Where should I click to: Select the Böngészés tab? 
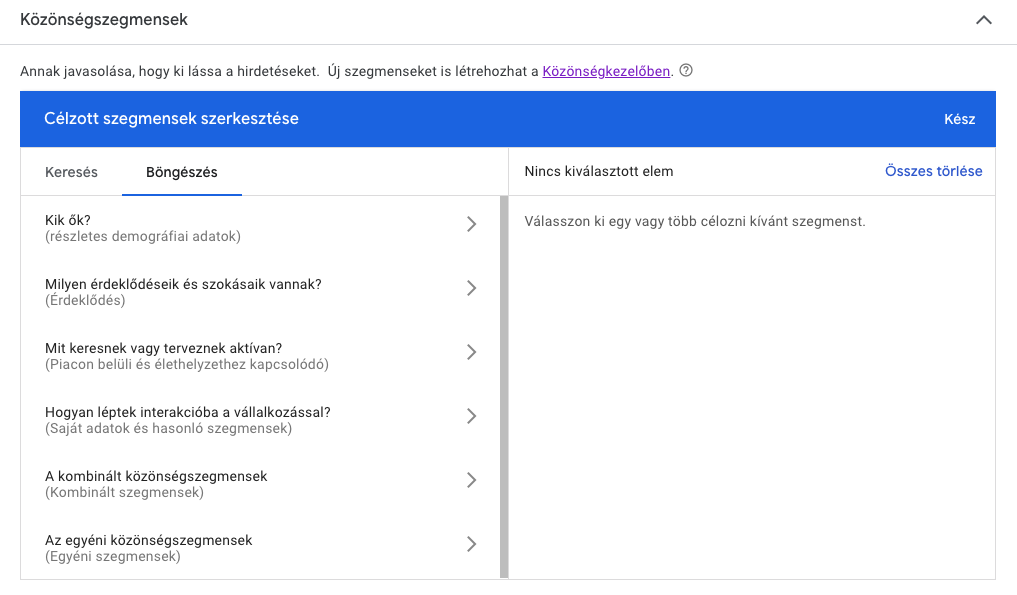181,172
